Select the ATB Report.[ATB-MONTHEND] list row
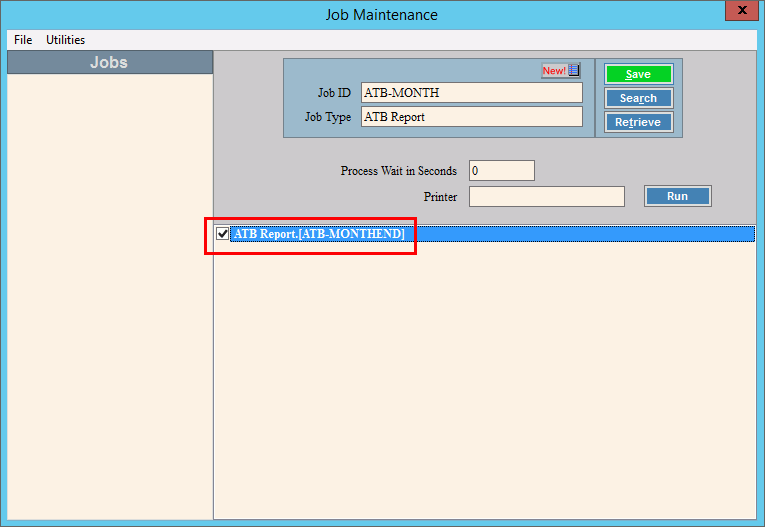This screenshot has width=765, height=527. 490,234
